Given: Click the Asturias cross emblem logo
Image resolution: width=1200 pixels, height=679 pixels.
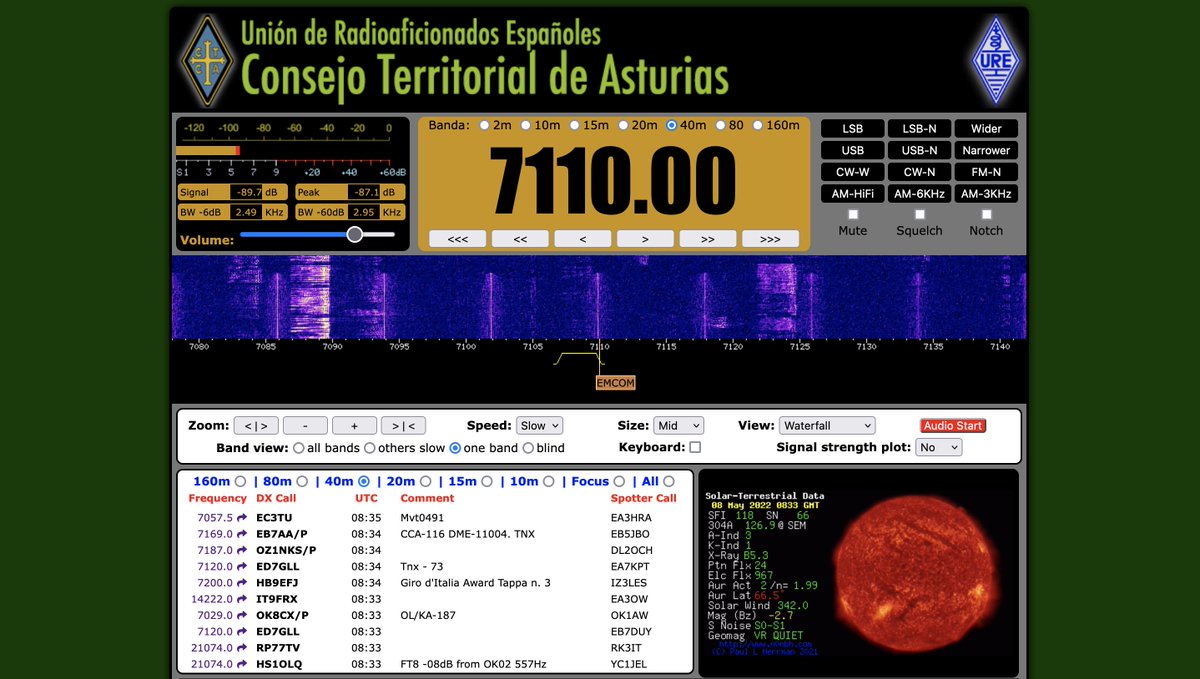Looking at the screenshot, I should coord(207,60).
